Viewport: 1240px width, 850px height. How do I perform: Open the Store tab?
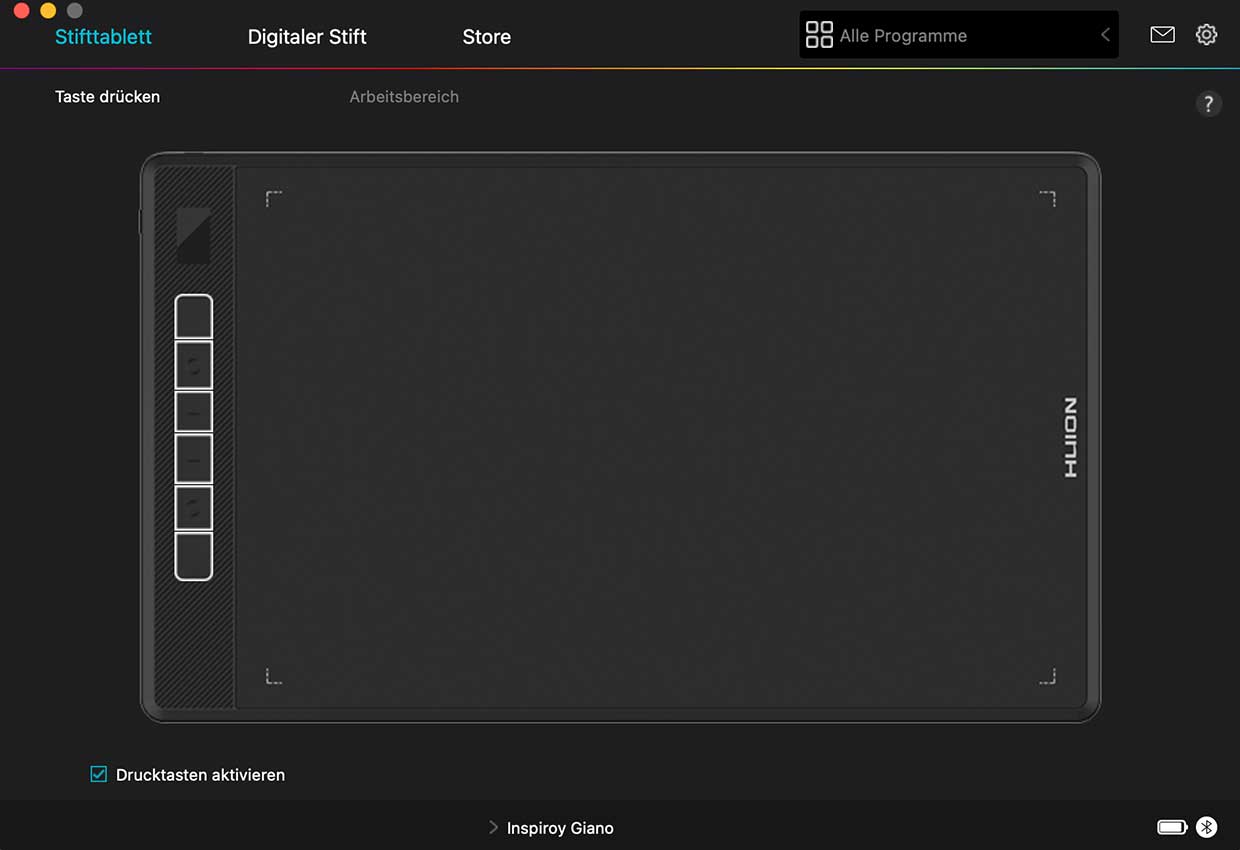pyautogui.click(x=486, y=37)
